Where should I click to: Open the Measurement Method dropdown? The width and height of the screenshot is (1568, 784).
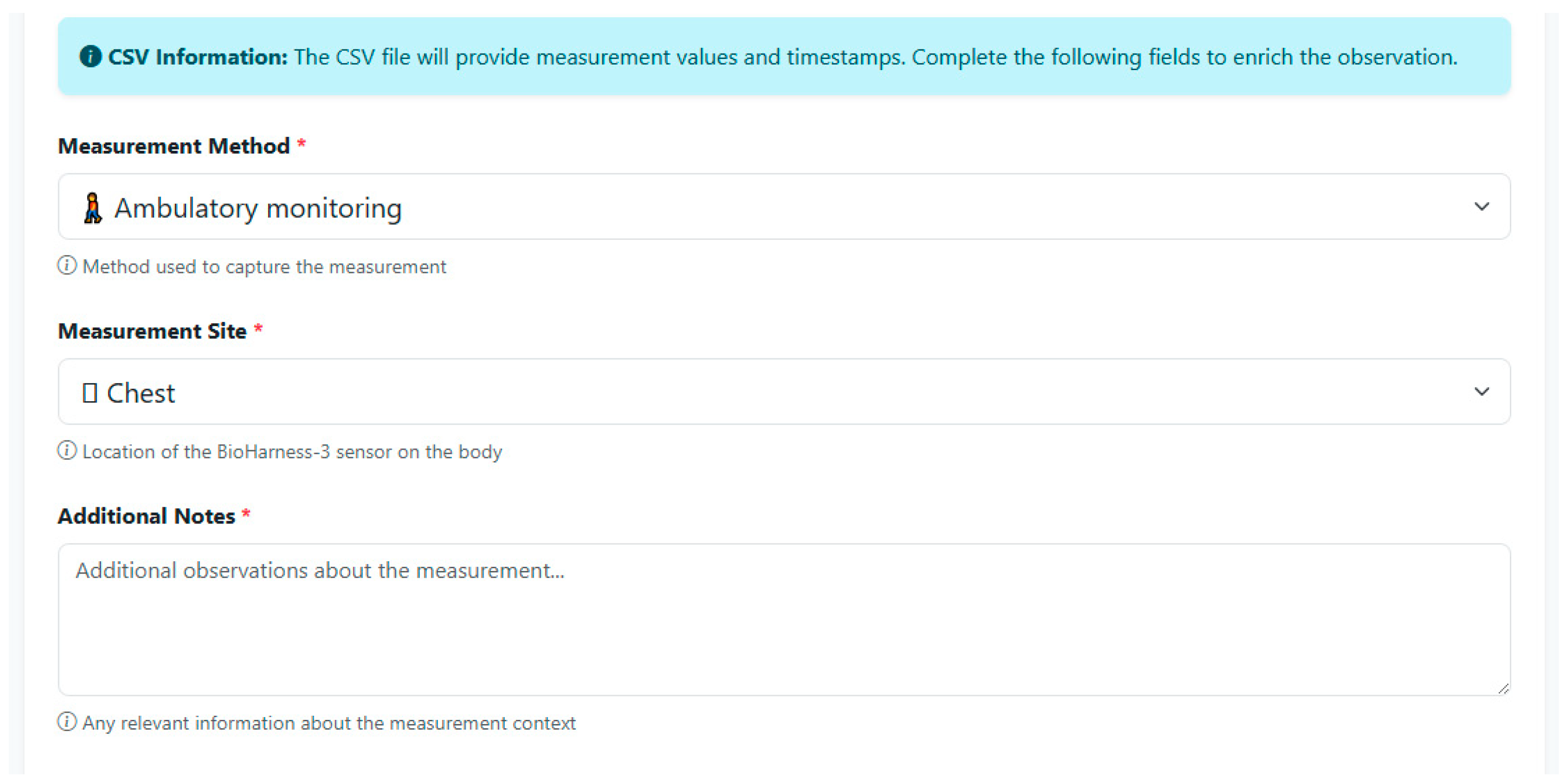(x=784, y=207)
